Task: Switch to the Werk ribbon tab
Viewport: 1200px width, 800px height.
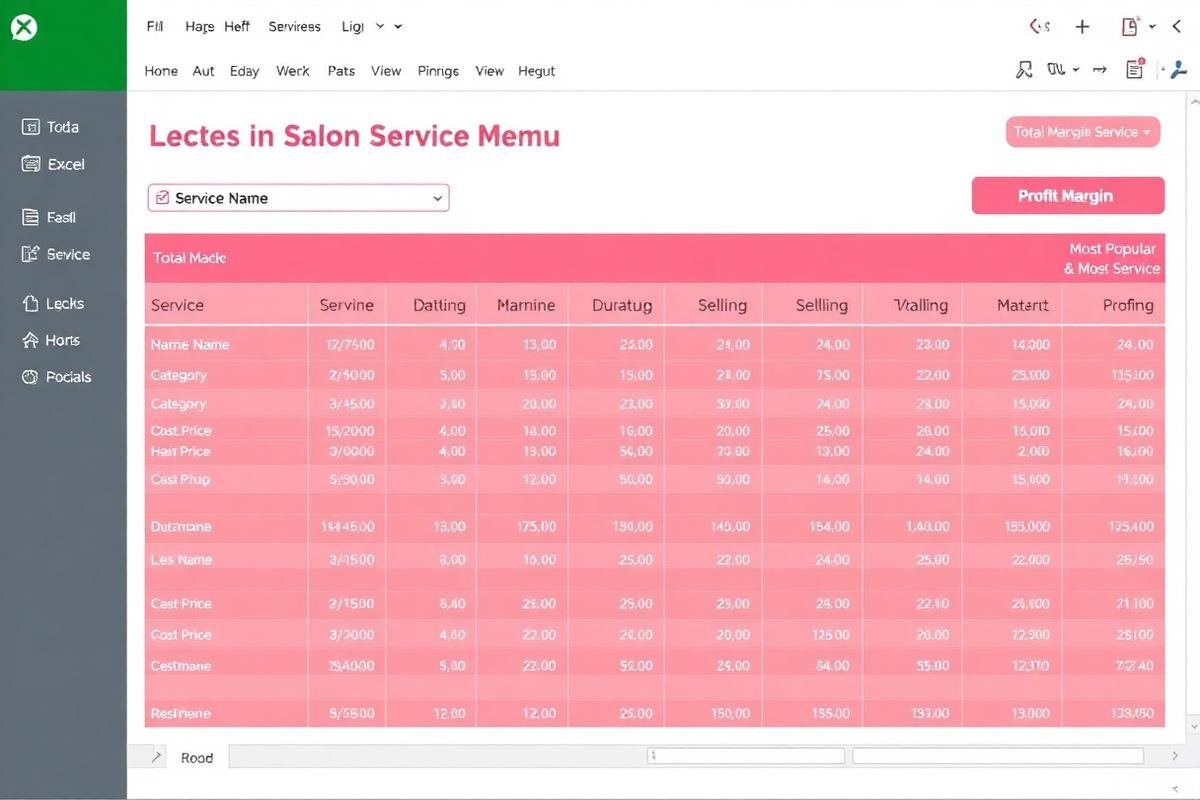Action: [x=293, y=71]
